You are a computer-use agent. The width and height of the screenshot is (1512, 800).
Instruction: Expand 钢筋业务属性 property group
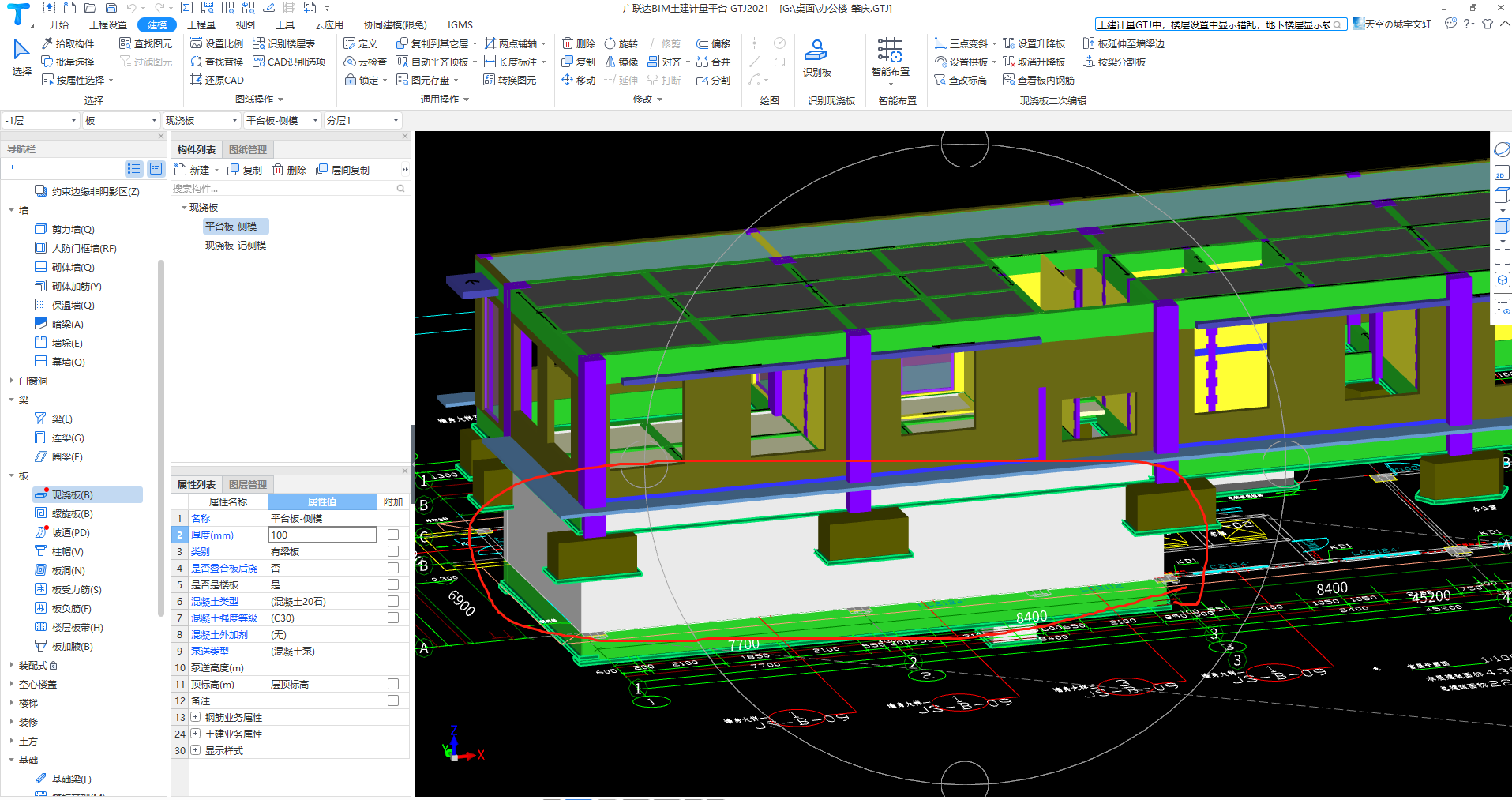point(195,717)
